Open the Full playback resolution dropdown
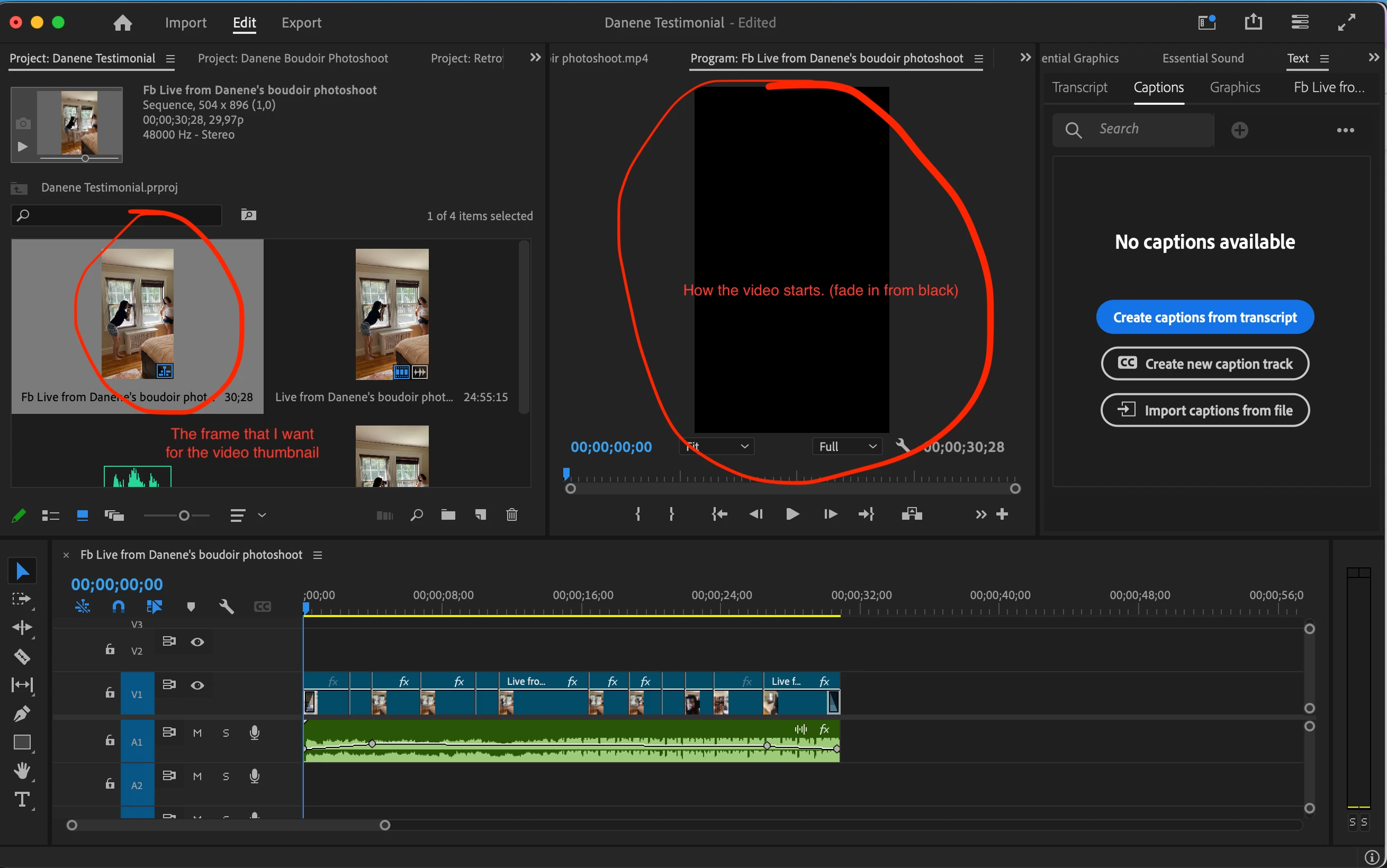 (x=847, y=447)
